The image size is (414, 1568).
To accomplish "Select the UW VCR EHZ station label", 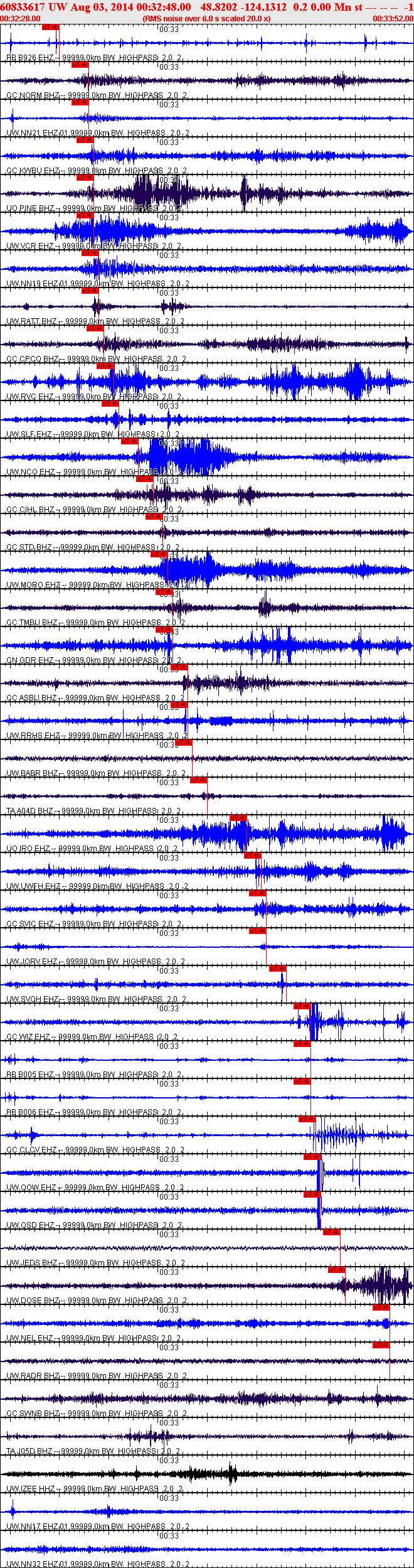I will click(94, 246).
